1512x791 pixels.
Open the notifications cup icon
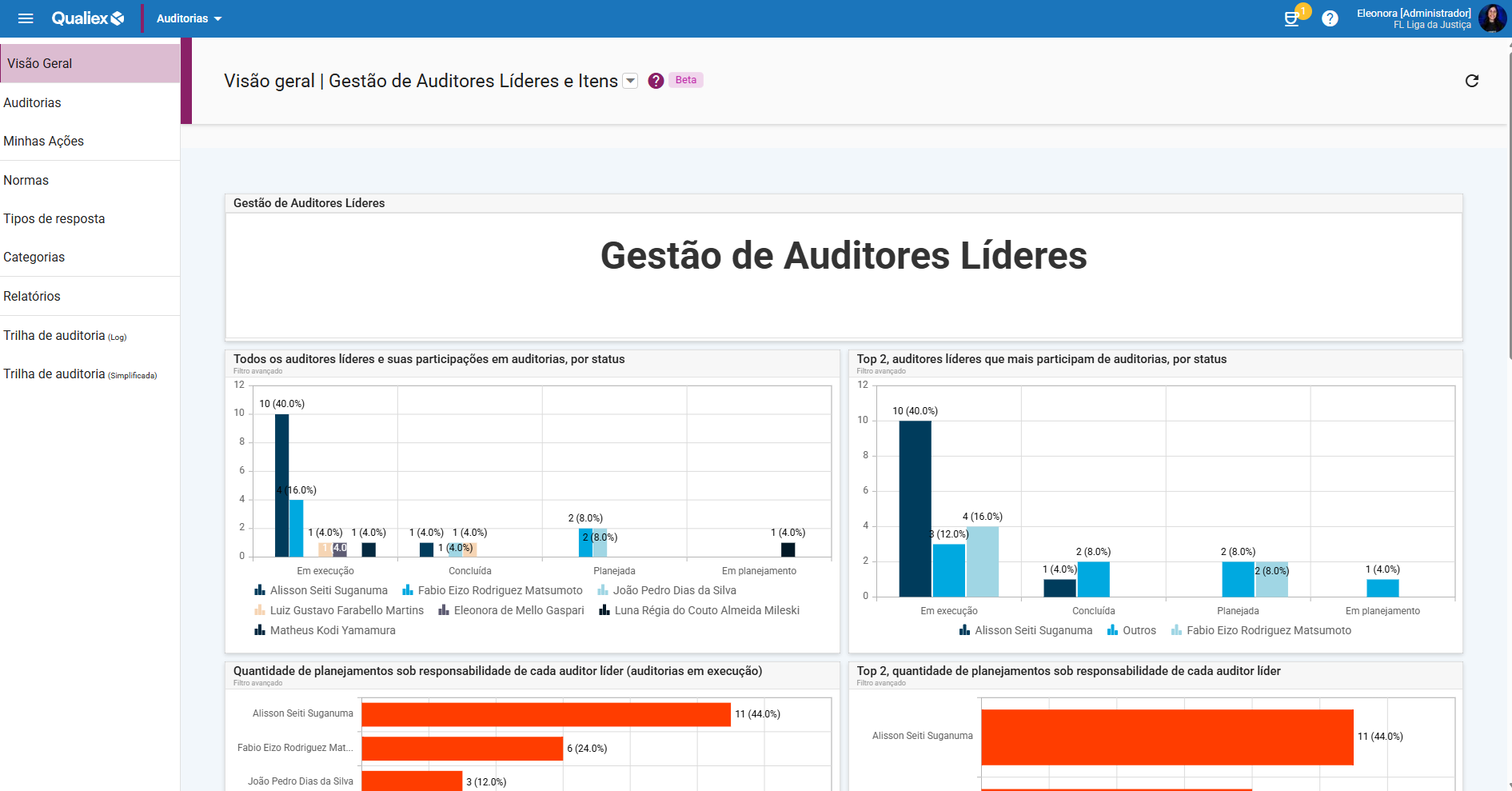click(1291, 18)
